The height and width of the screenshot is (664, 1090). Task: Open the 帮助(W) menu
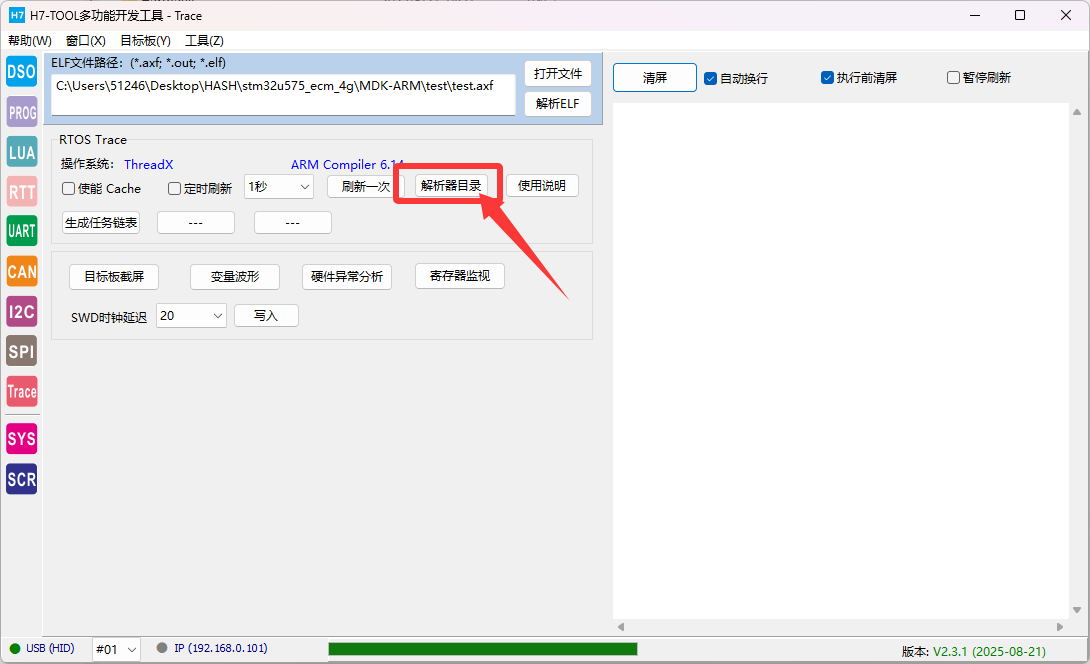point(30,41)
